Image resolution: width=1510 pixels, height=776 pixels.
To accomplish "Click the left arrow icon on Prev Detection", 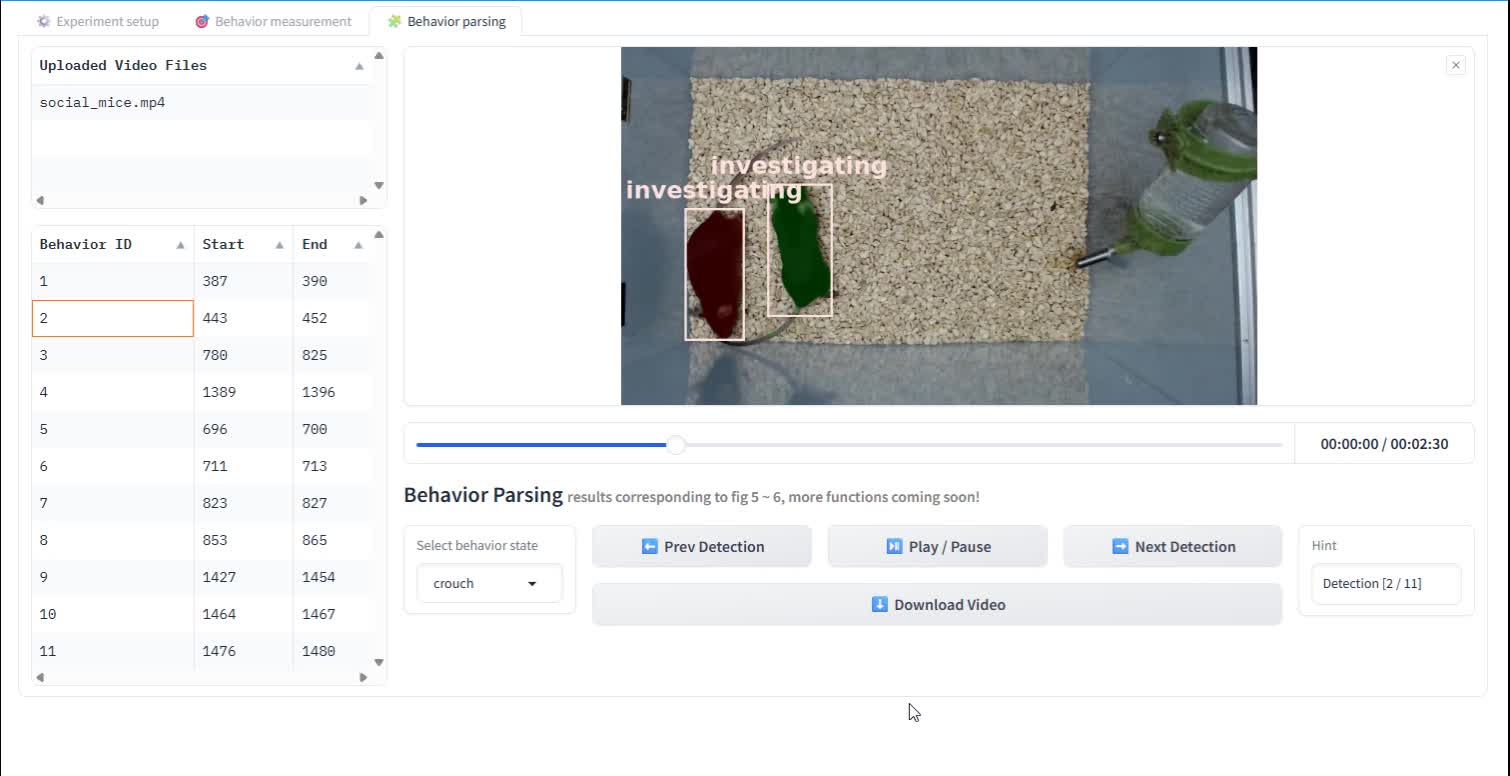I will pos(650,546).
